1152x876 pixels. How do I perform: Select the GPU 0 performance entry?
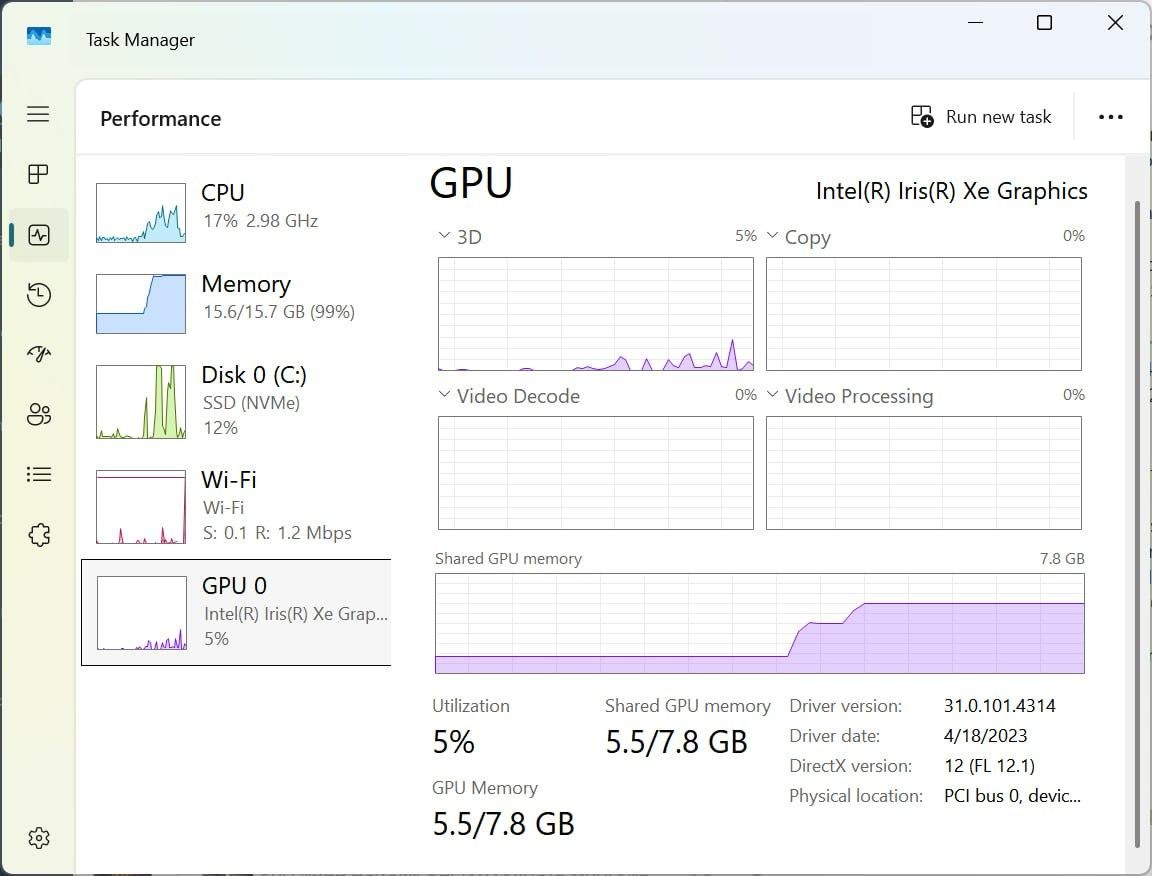pos(235,610)
